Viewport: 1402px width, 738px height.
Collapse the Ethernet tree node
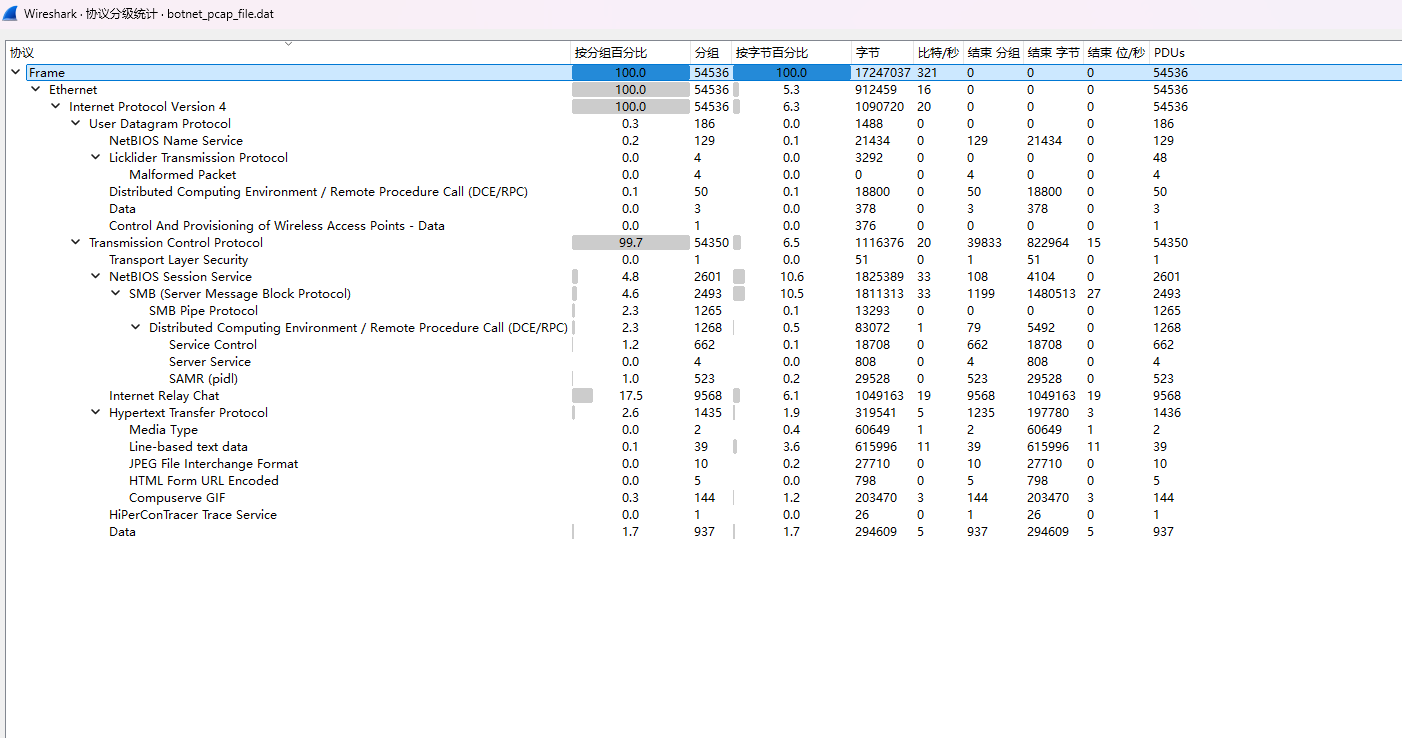pos(36,90)
